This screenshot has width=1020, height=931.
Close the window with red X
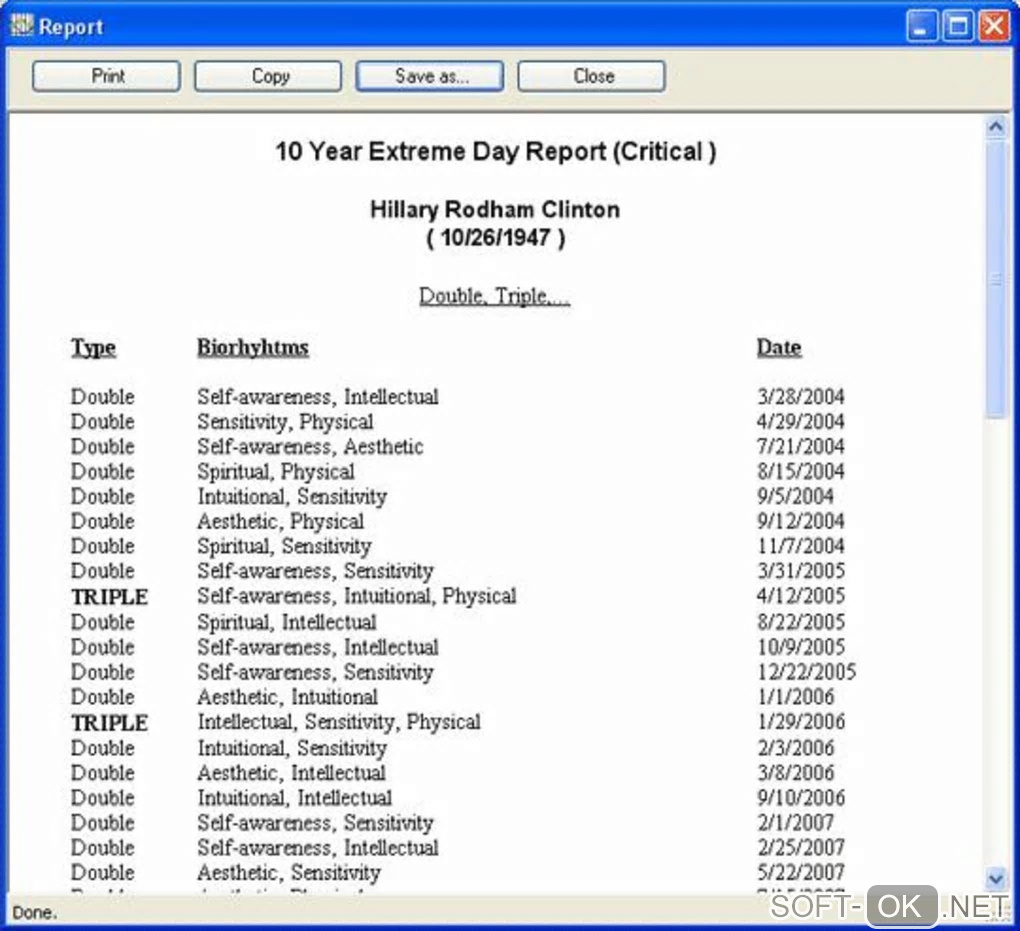pyautogui.click(x=995, y=27)
